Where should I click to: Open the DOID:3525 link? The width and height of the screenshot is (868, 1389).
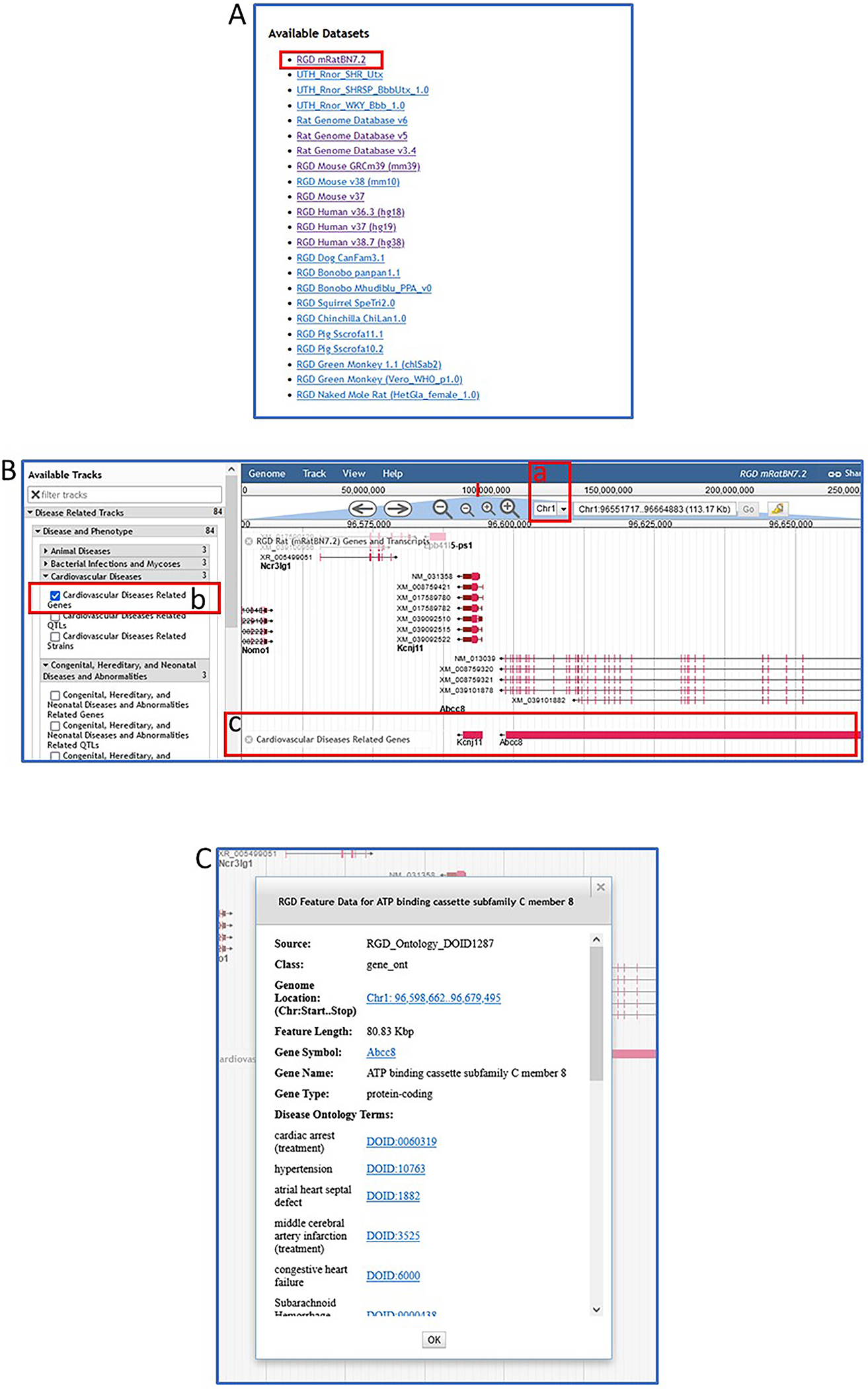coord(393,1236)
